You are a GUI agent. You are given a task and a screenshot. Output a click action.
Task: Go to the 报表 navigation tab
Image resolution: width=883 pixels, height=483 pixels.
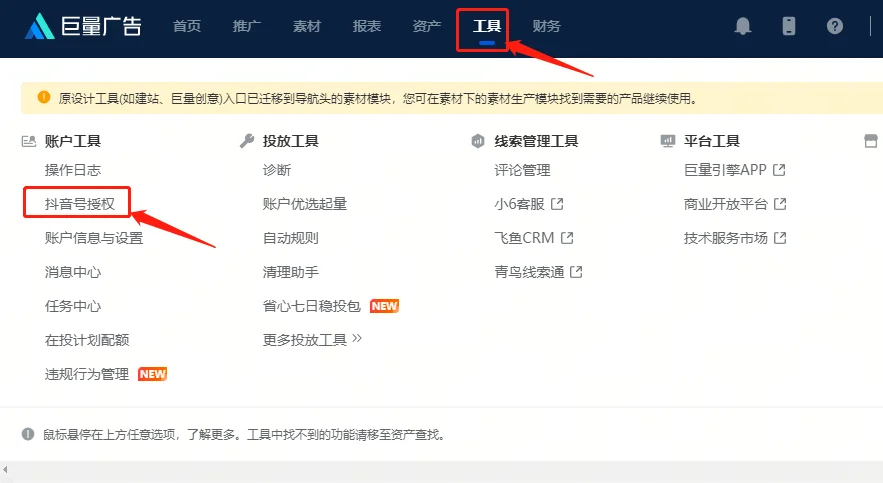pos(366,27)
